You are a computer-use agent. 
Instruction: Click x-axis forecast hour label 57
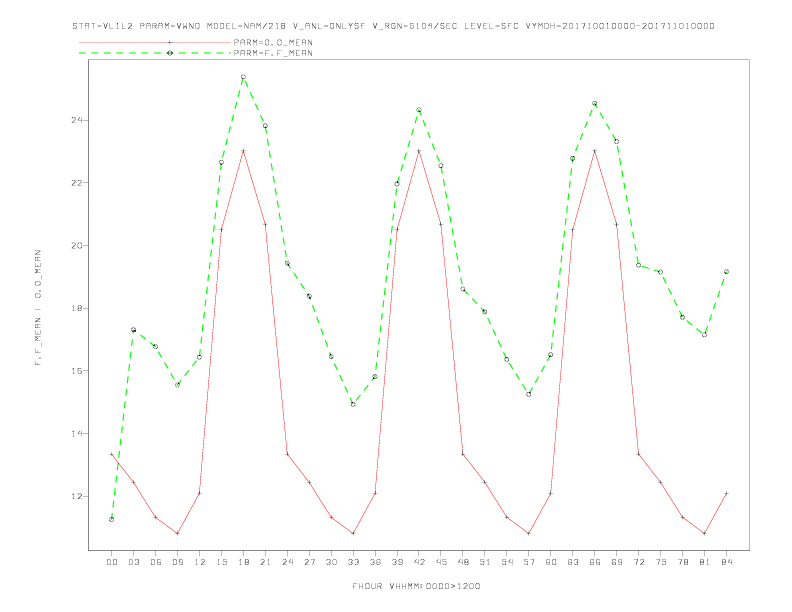click(x=529, y=562)
